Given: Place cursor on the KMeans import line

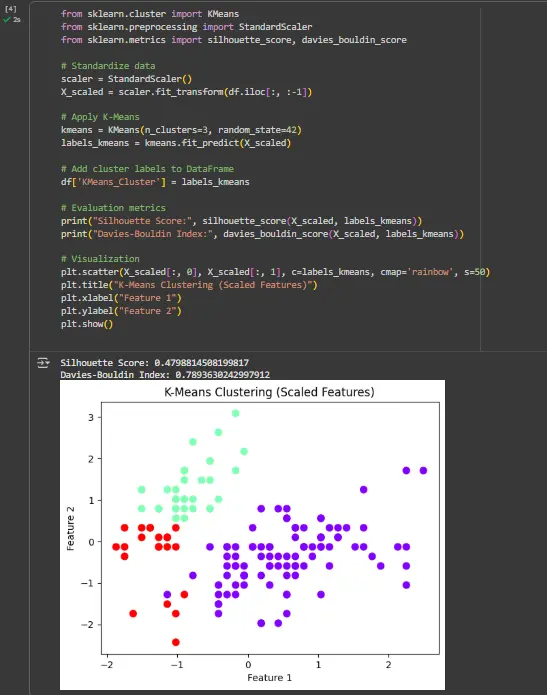Looking at the screenshot, I should (x=150, y=14).
